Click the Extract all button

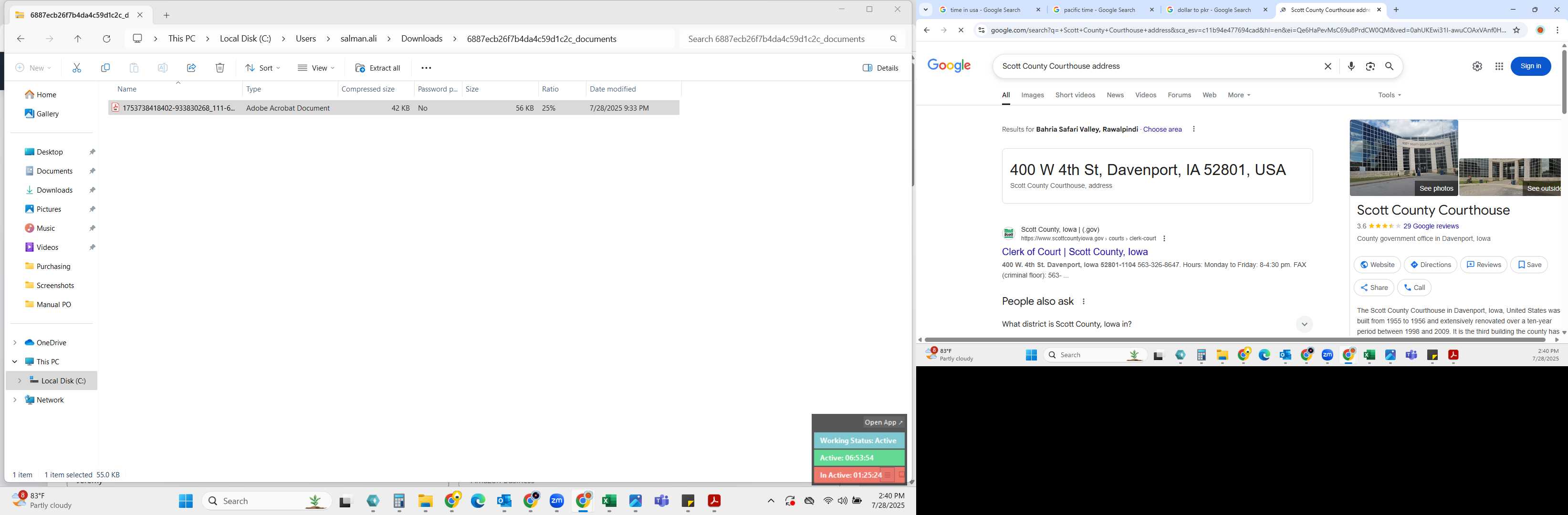377,68
